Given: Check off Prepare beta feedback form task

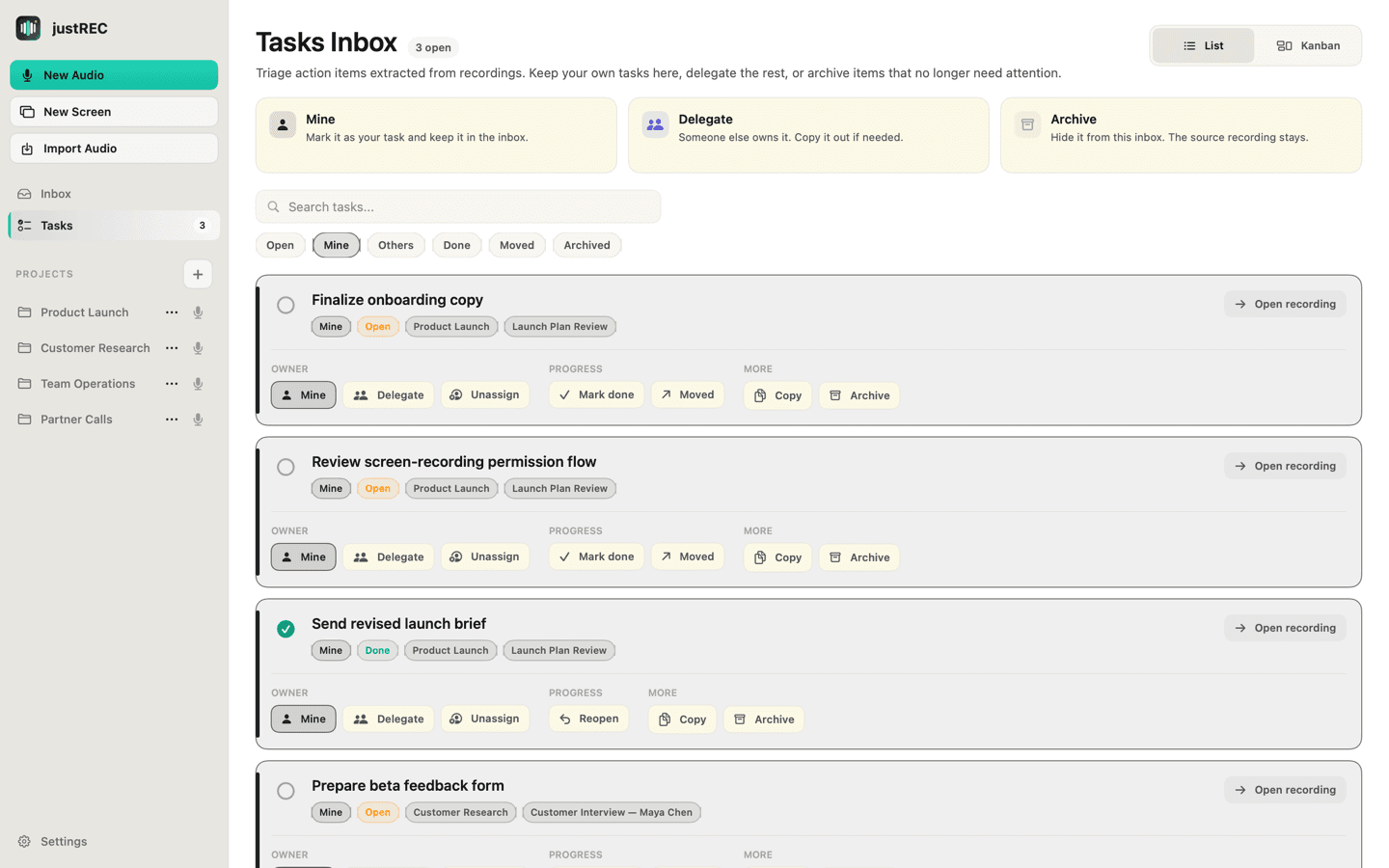Looking at the screenshot, I should 286,791.
